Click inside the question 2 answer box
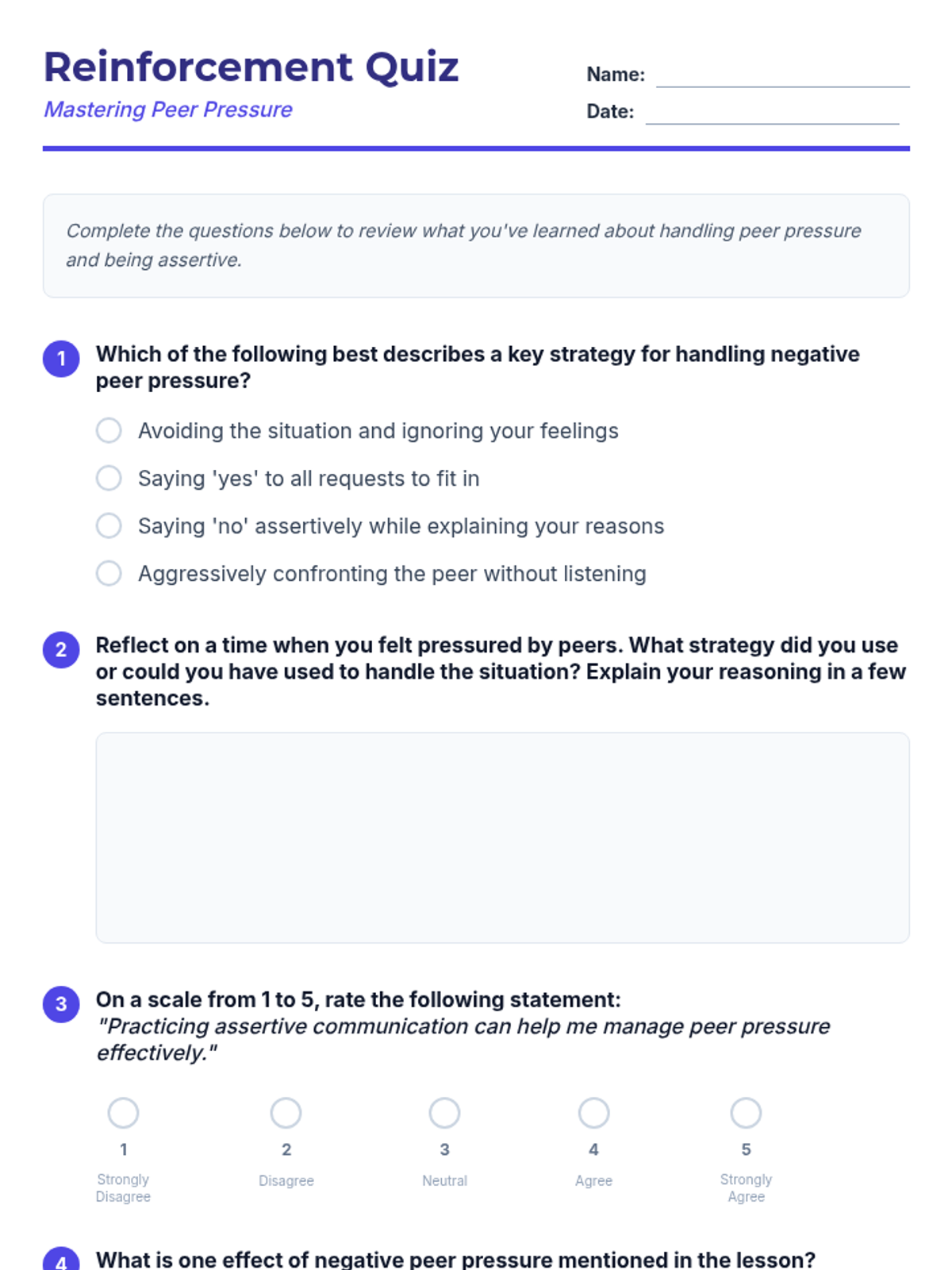The height and width of the screenshot is (1270, 952). click(x=502, y=837)
